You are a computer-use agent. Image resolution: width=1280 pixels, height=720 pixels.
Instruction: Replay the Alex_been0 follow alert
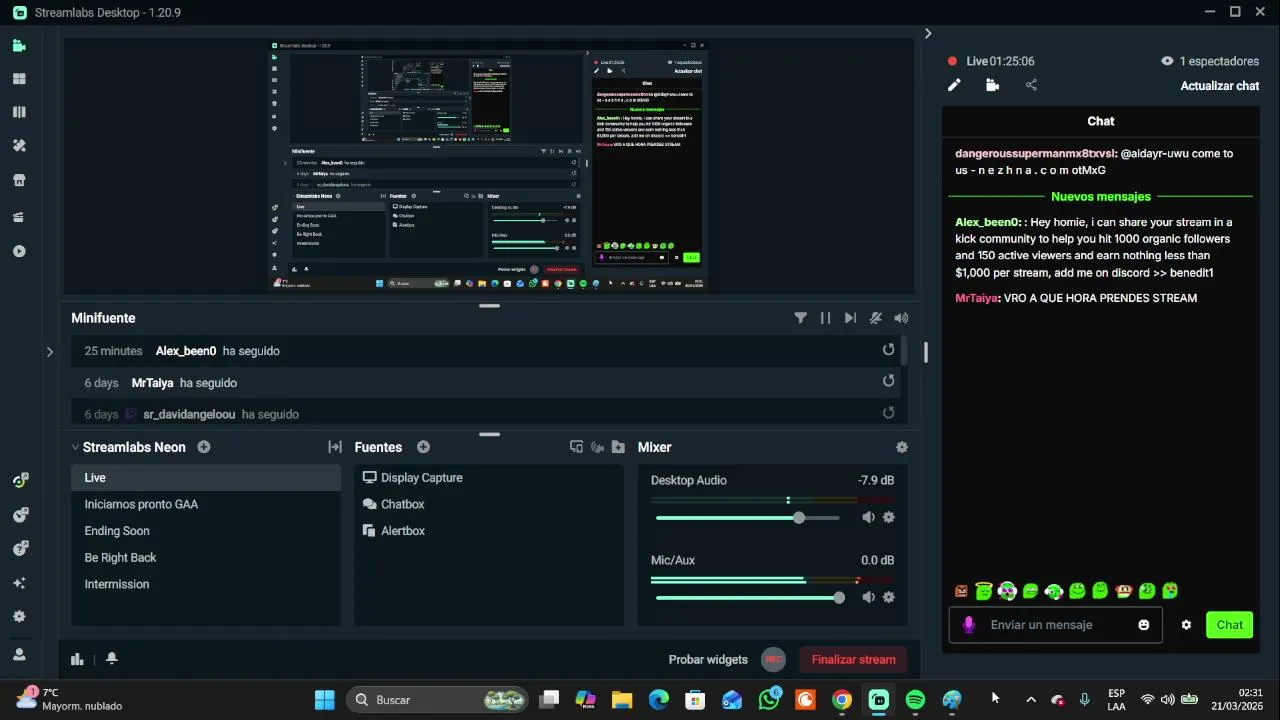point(888,350)
